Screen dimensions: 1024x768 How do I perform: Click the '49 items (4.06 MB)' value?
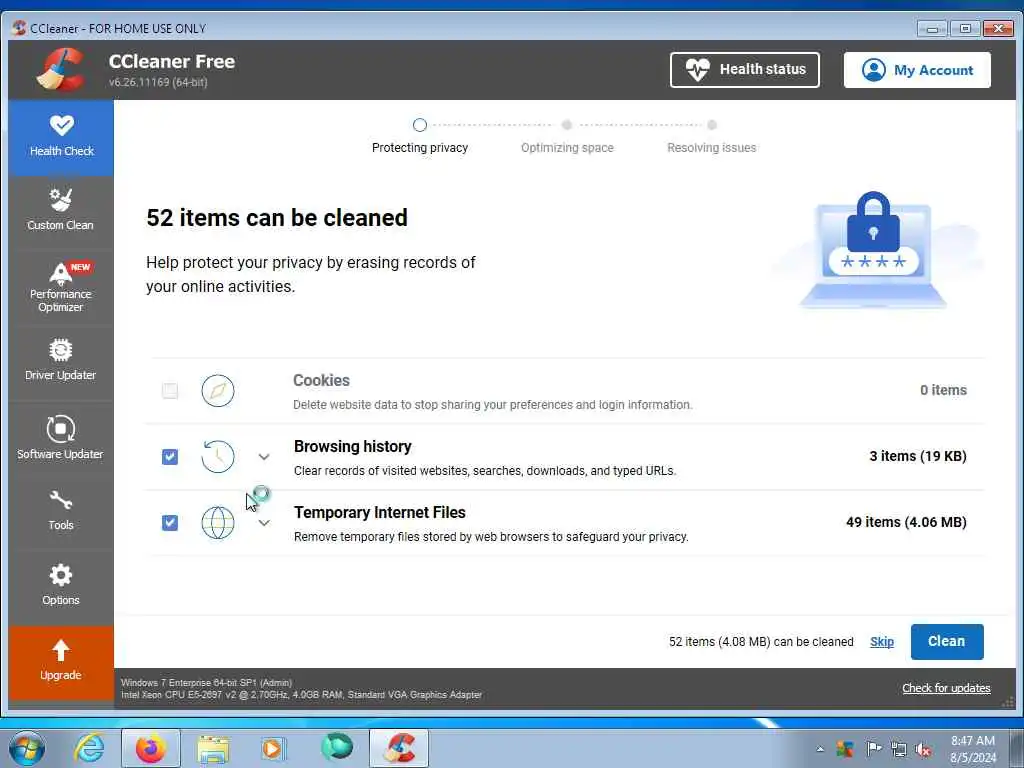906,522
